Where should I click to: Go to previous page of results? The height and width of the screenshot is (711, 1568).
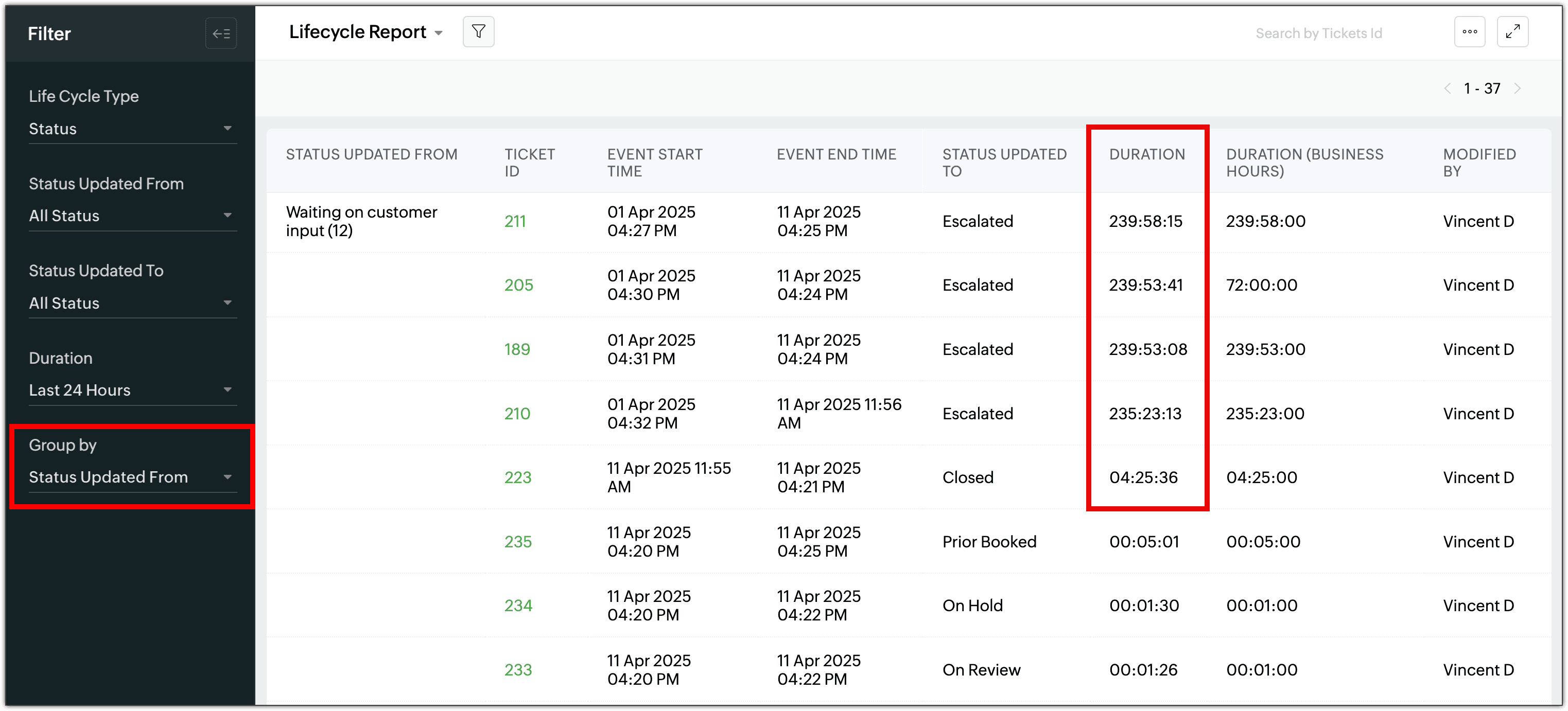coord(1448,89)
